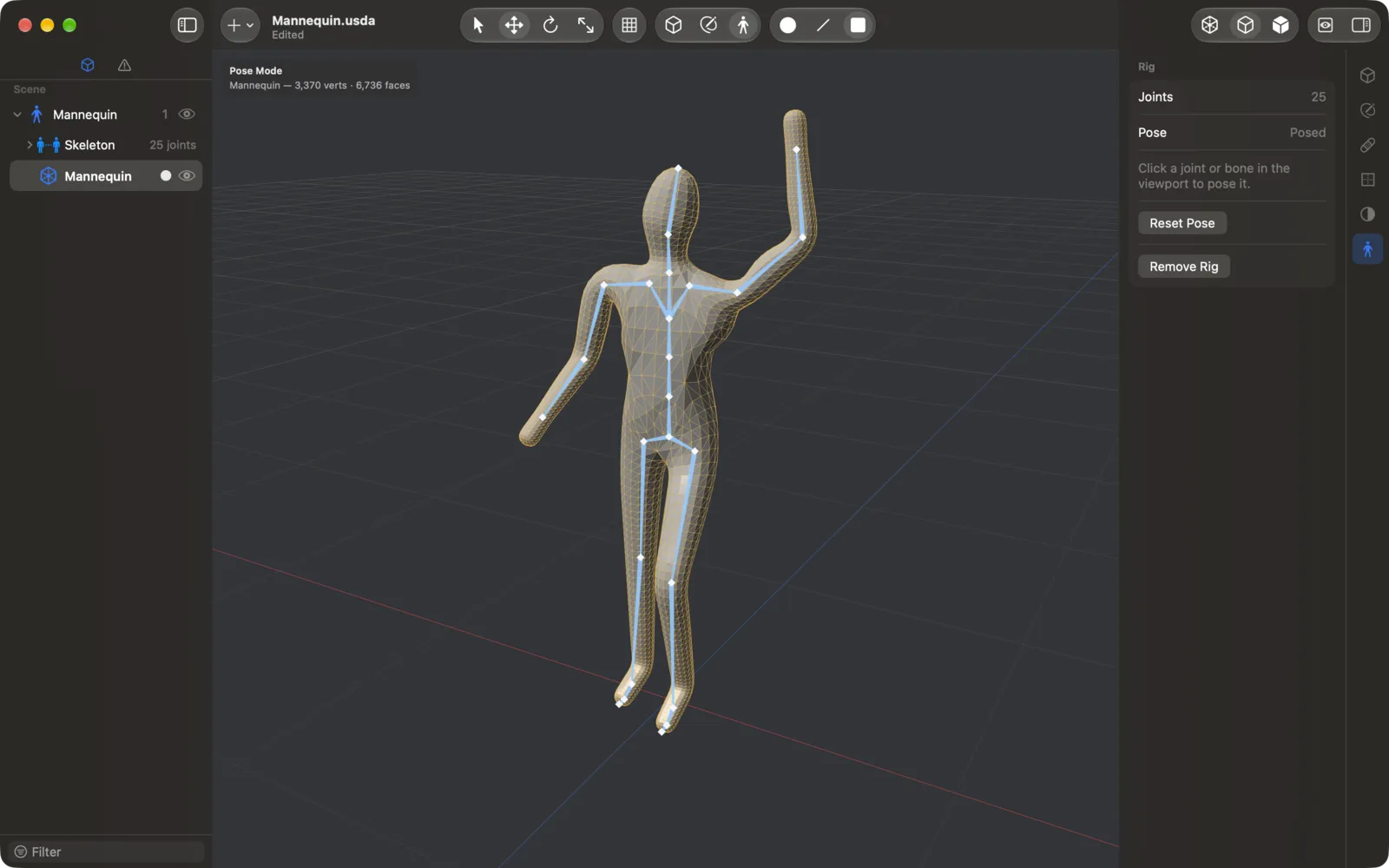Set solid filled cube shading mode
The image size is (1389, 868).
click(1280, 25)
